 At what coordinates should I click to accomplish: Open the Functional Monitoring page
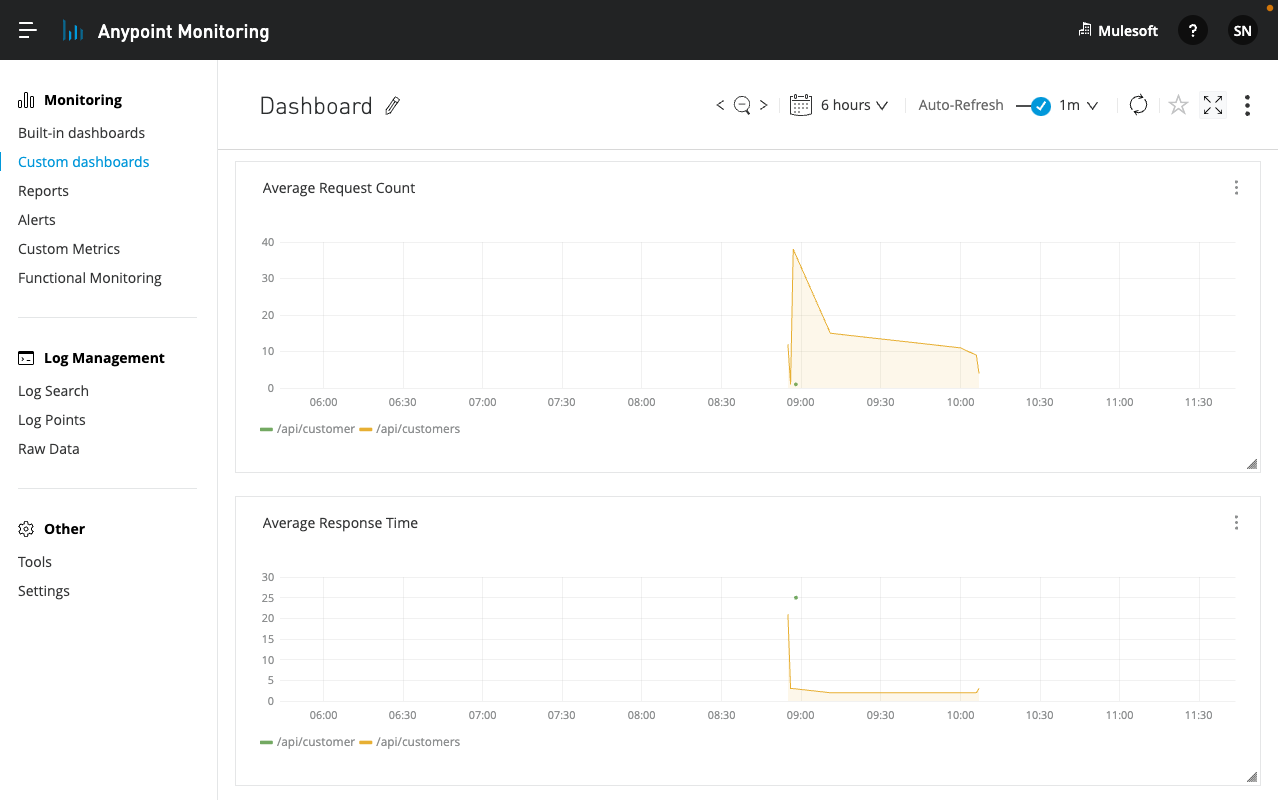(90, 277)
